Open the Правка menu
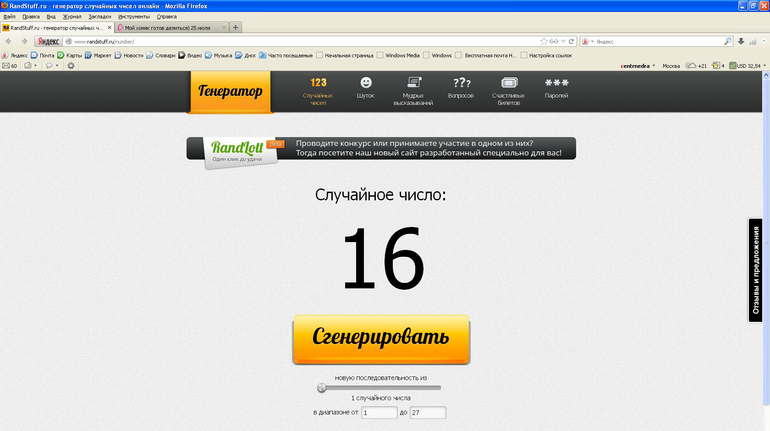 (x=31, y=17)
